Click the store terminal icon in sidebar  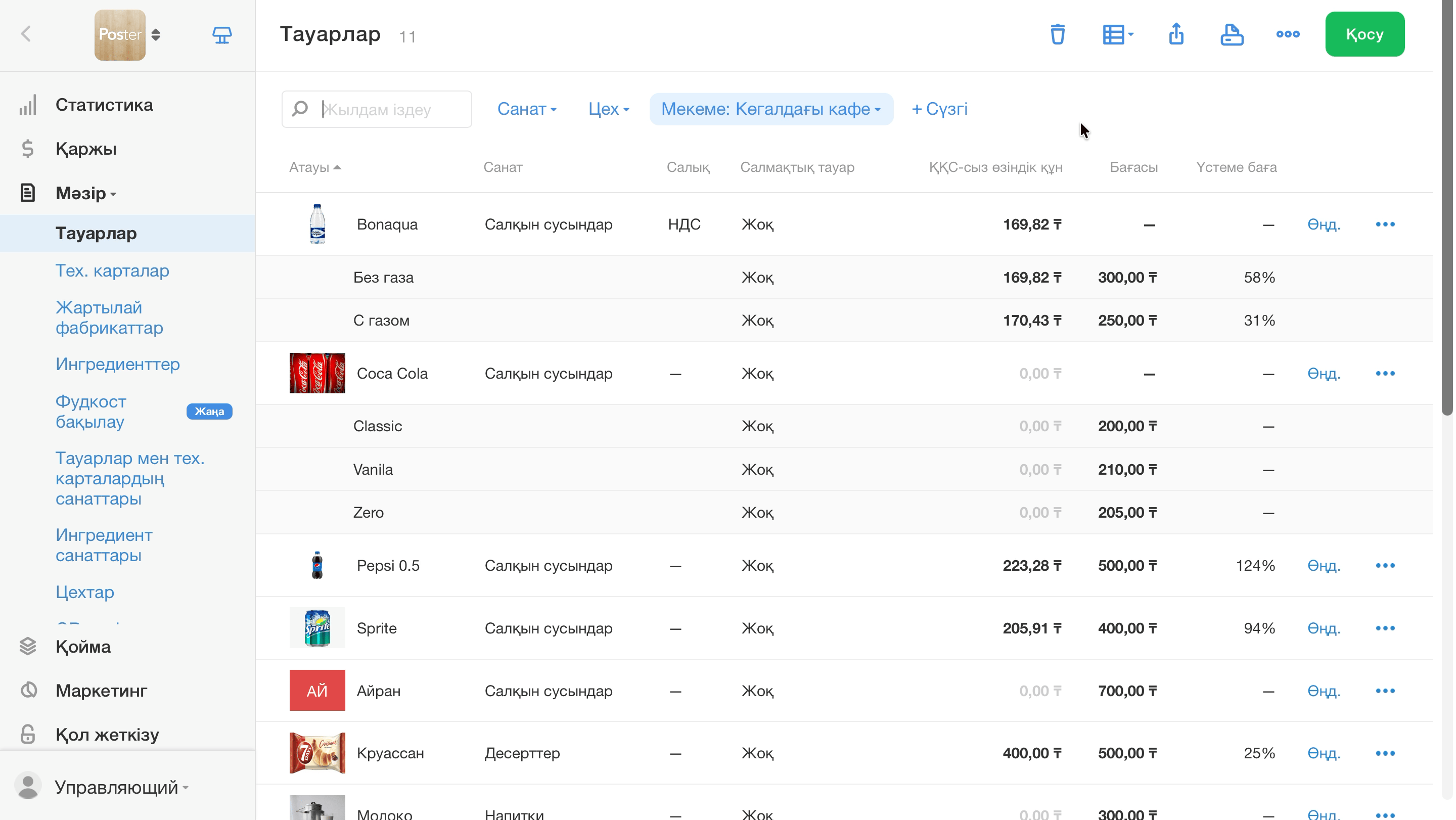point(221,35)
